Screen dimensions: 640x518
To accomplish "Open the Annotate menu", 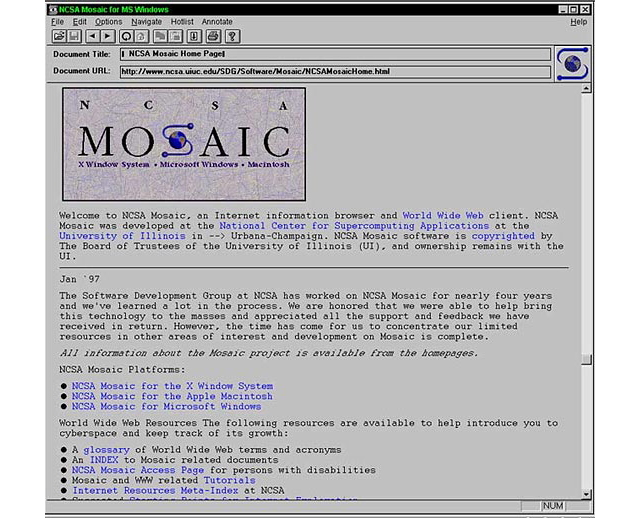I will (217, 22).
